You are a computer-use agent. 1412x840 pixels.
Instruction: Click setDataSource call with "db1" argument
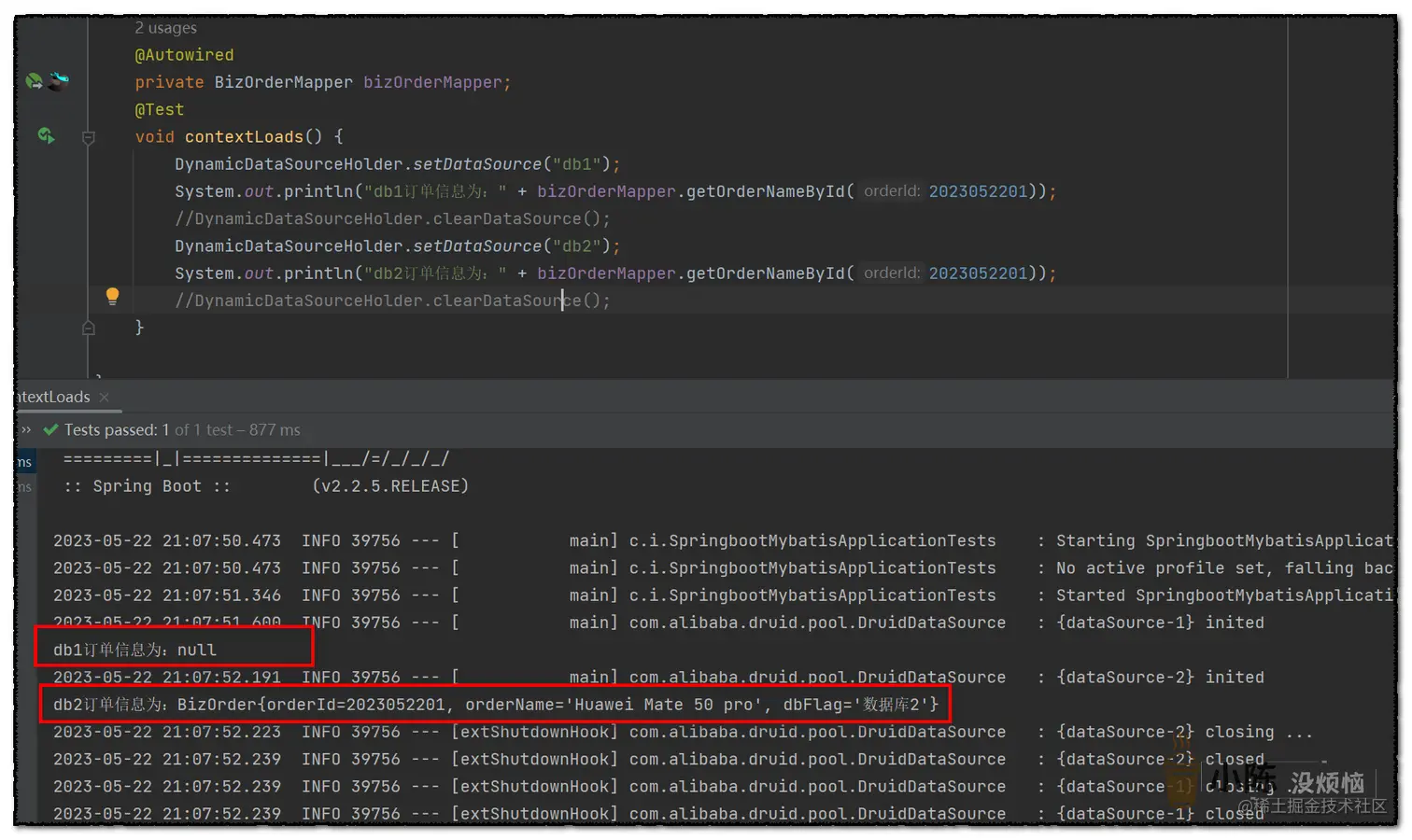tap(397, 163)
